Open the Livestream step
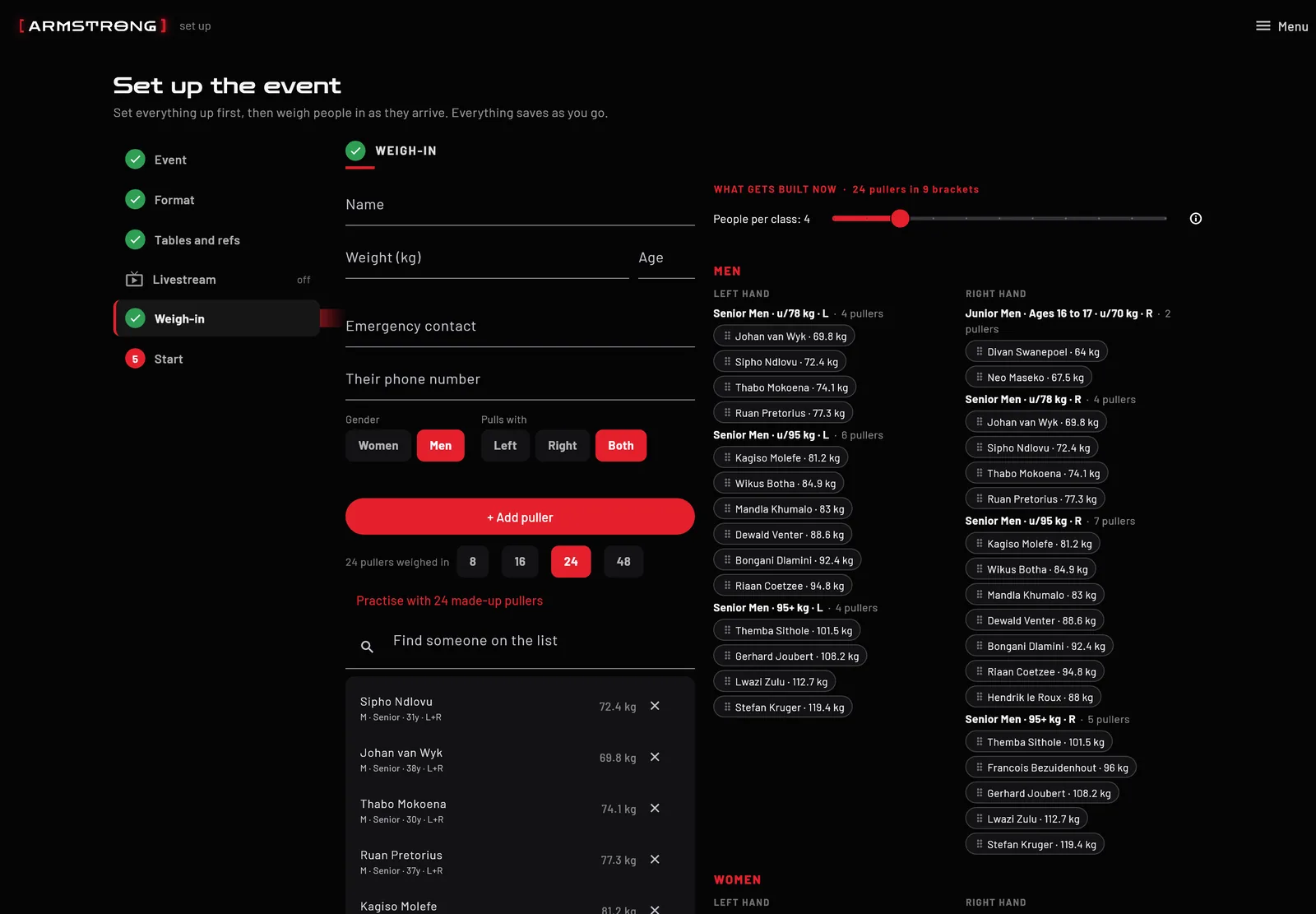The width and height of the screenshot is (1316, 914). (217, 280)
